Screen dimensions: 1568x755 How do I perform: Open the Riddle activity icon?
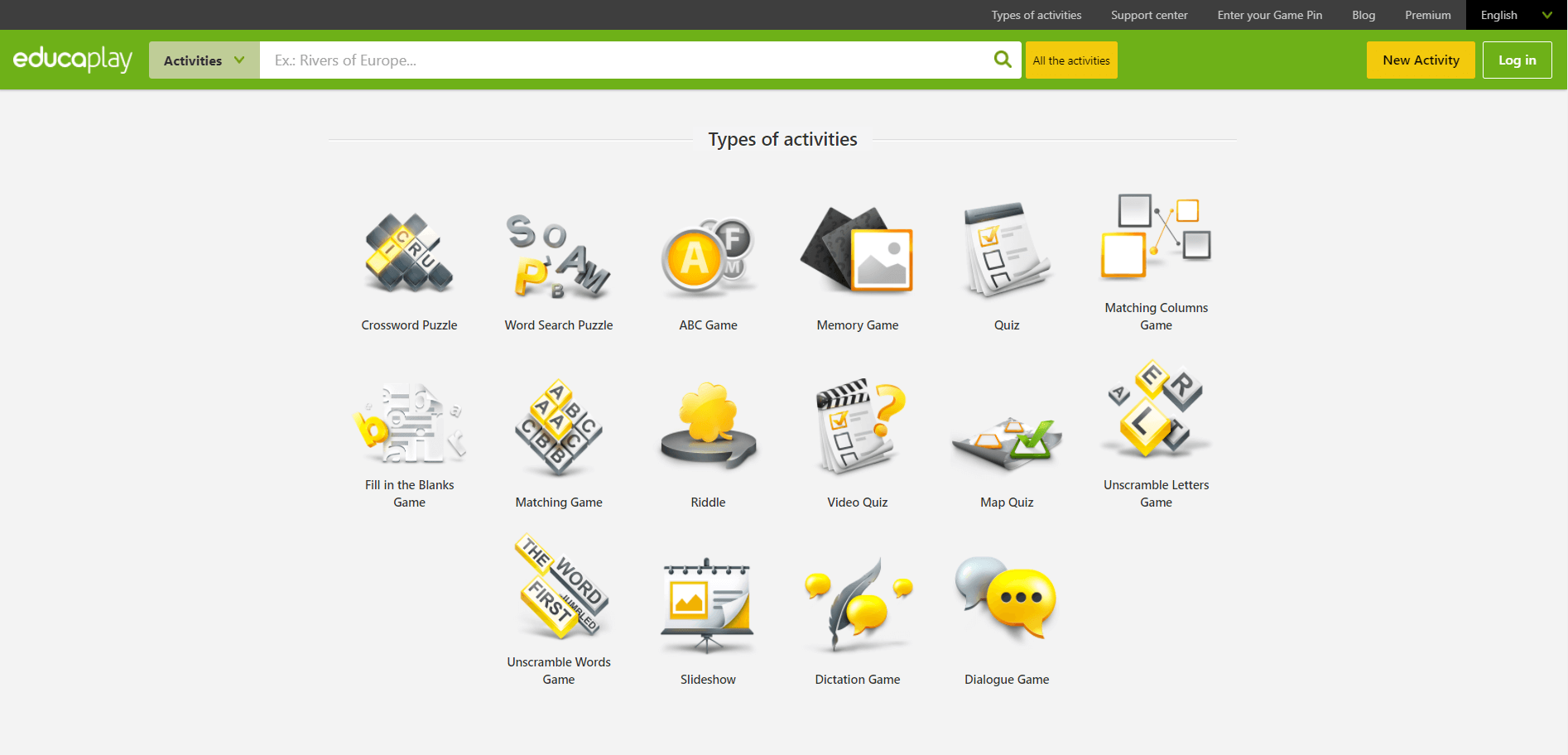click(708, 426)
